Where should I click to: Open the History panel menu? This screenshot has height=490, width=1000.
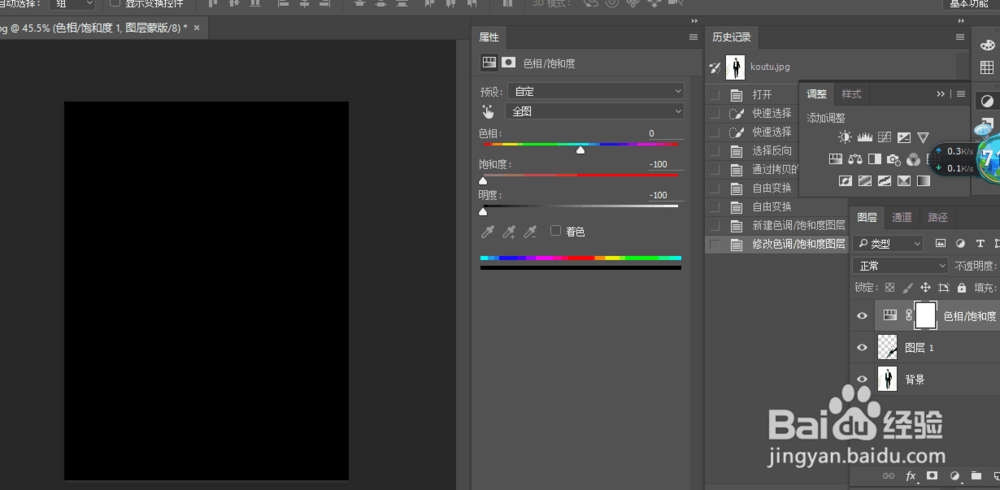(960, 37)
